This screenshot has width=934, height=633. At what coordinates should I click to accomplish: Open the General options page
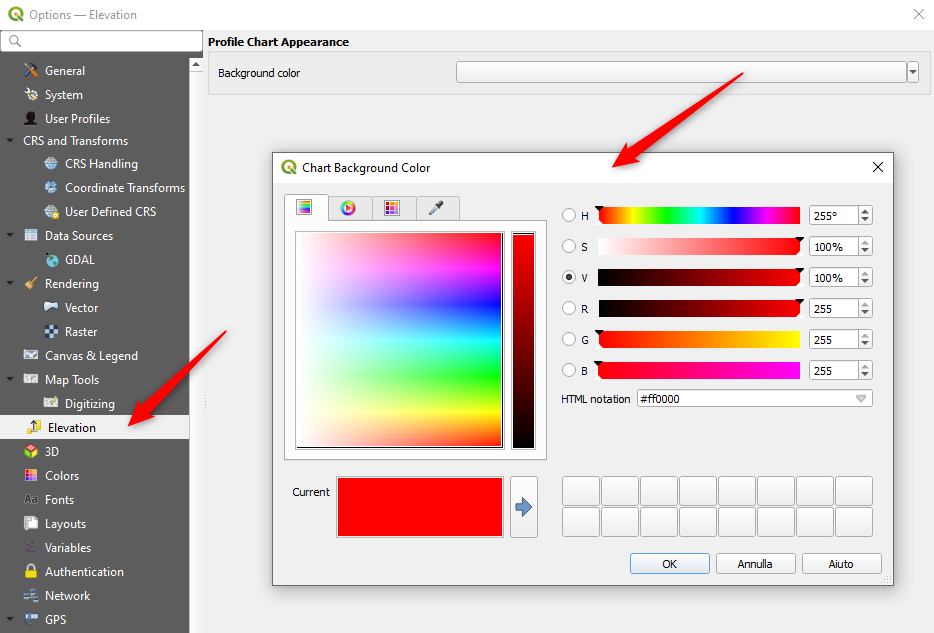click(64, 71)
